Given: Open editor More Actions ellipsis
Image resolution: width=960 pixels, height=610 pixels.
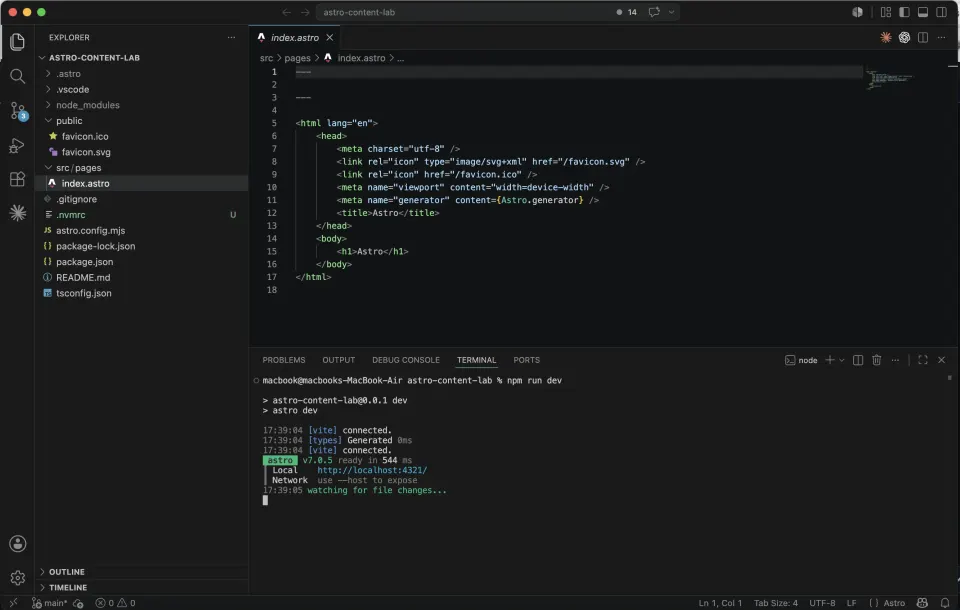Looking at the screenshot, I should (x=942, y=37).
